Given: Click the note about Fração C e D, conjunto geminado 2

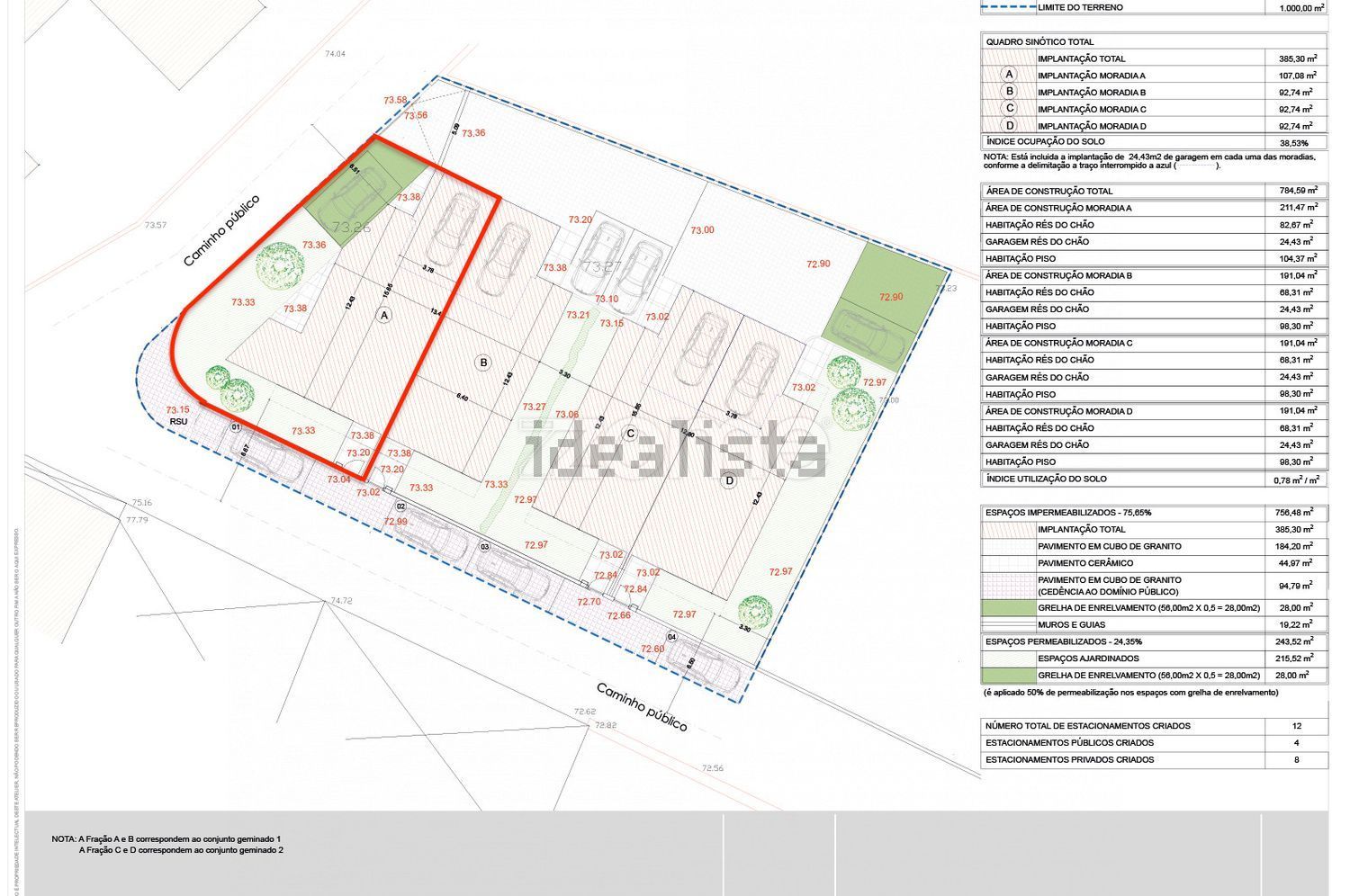Looking at the screenshot, I should 181,849.
